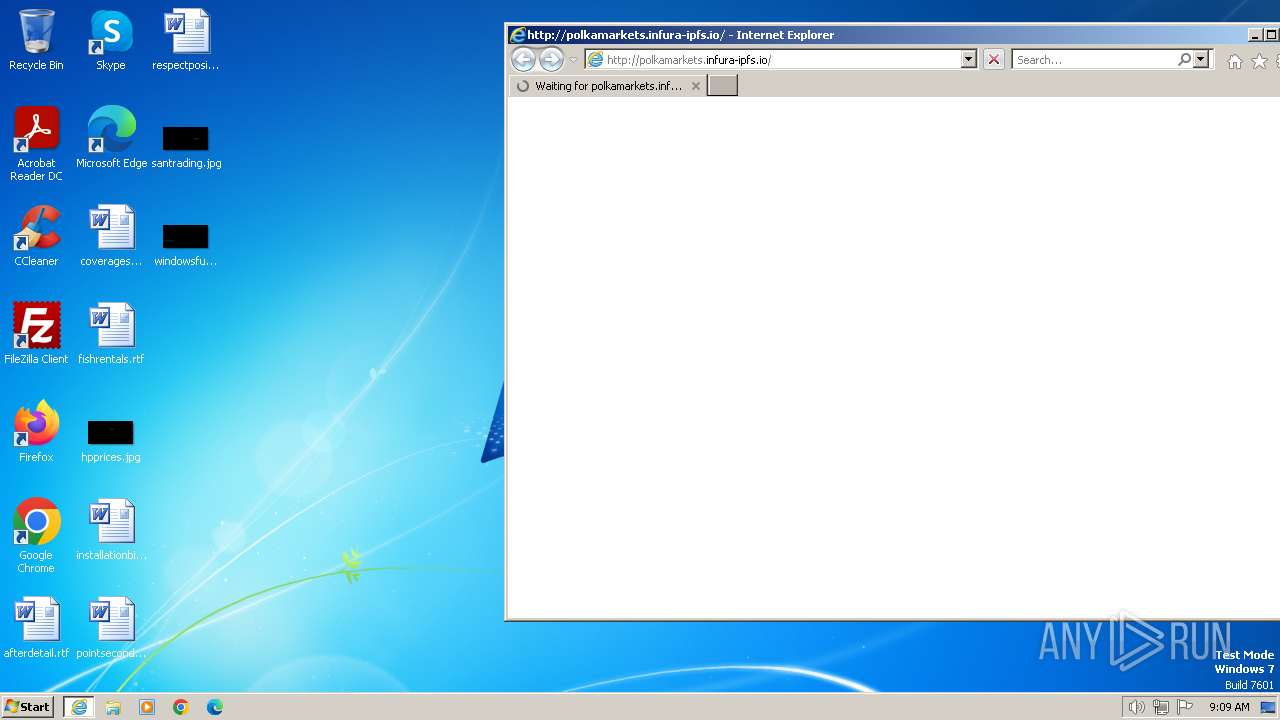This screenshot has height=720, width=1280.
Task: Open CCleaner desktop shortcut
Action: [x=36, y=236]
